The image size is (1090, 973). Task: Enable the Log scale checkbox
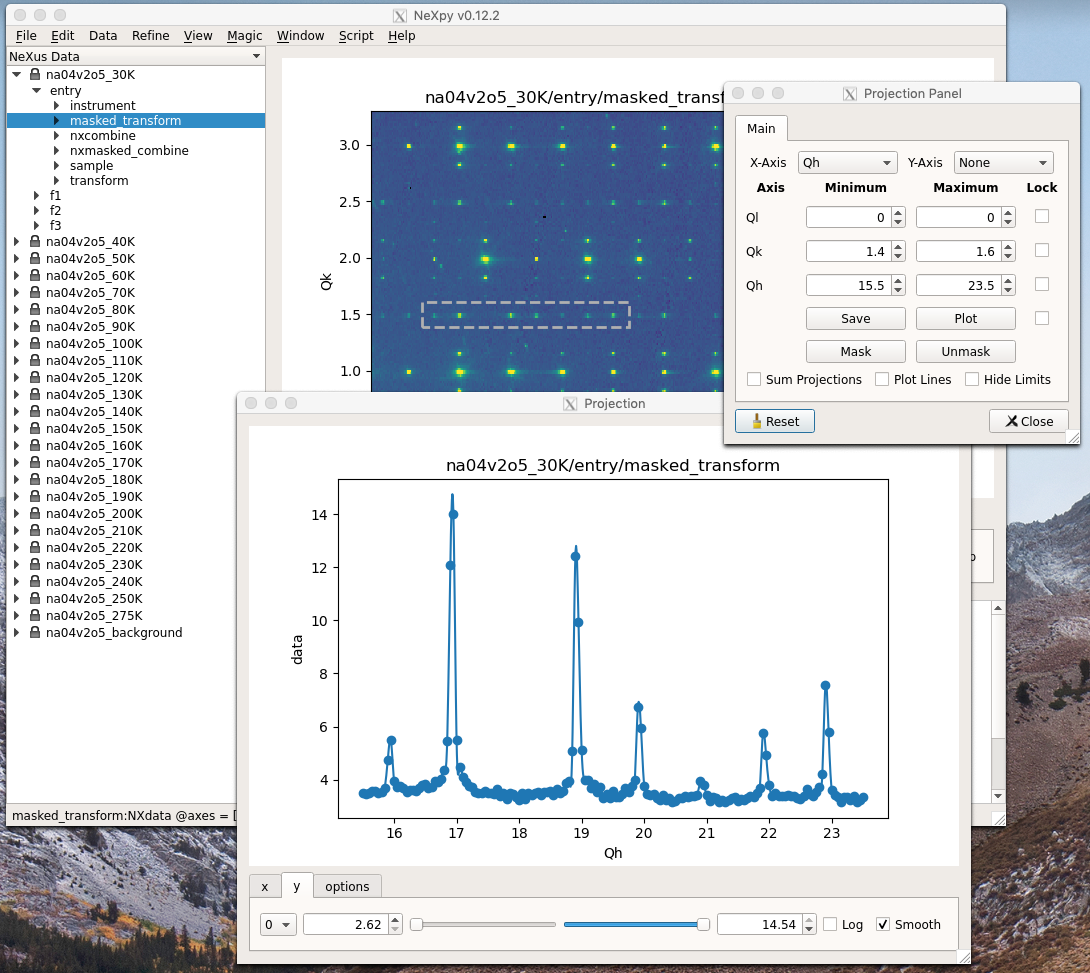coord(830,925)
